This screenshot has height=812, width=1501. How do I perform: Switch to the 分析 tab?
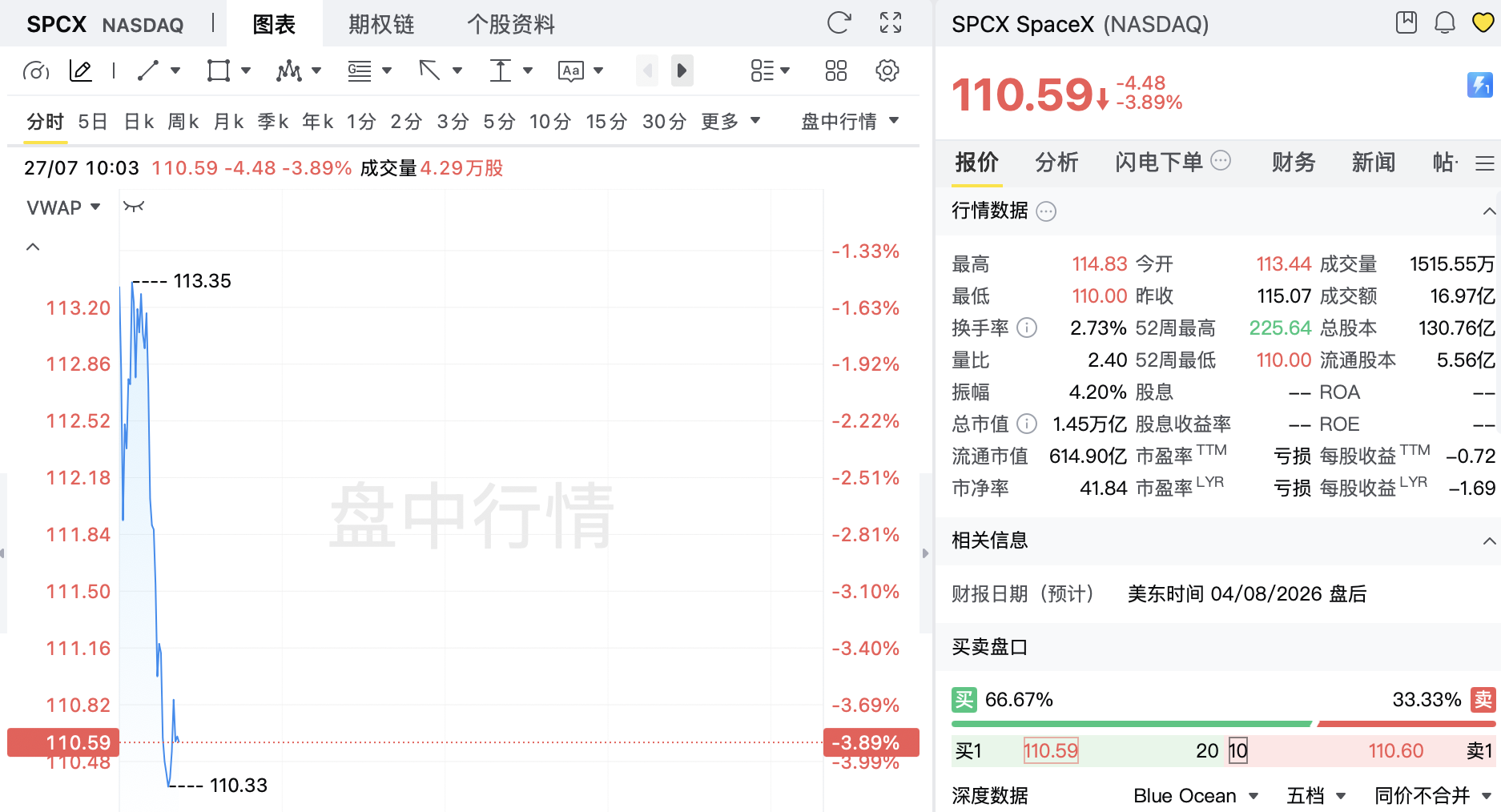(x=1056, y=163)
